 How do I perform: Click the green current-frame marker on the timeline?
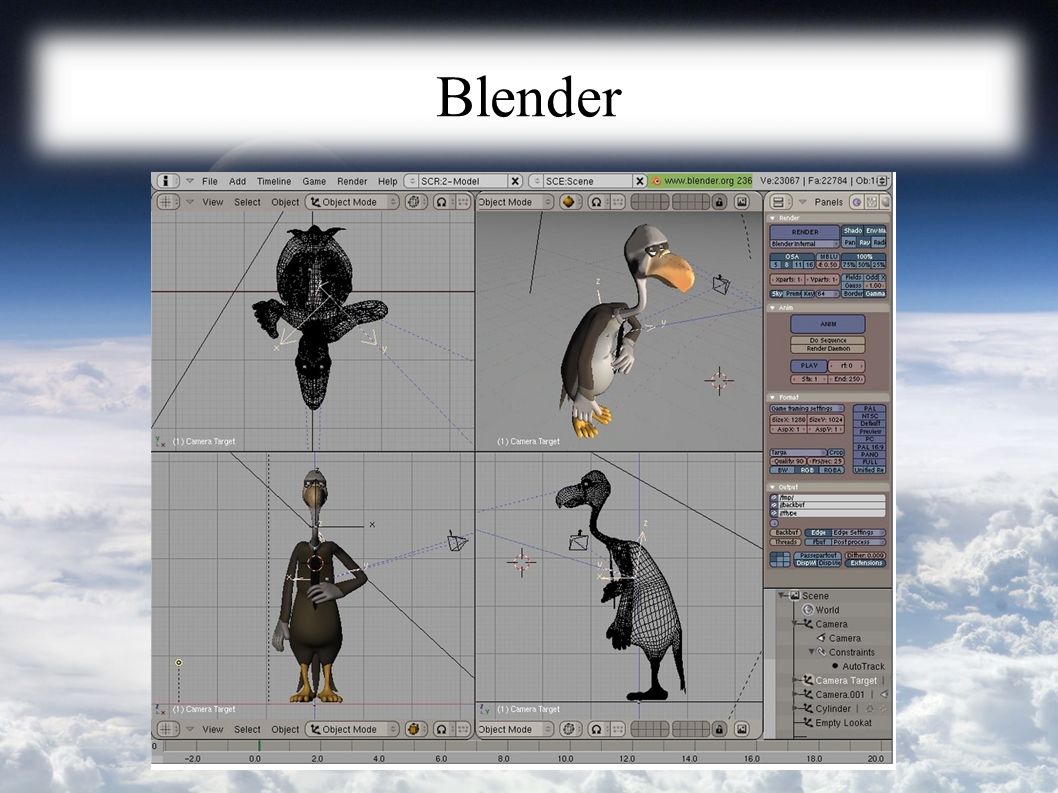pyautogui.click(x=259, y=746)
